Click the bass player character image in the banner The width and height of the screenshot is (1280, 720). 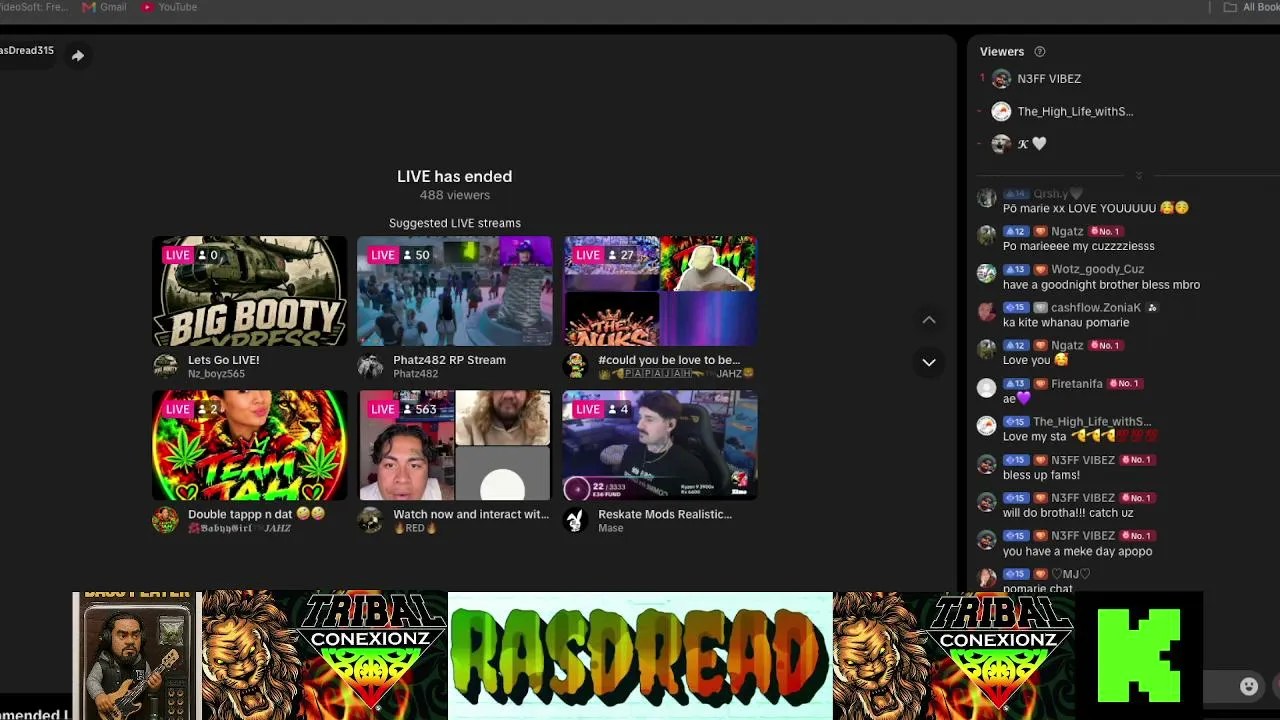(137, 656)
